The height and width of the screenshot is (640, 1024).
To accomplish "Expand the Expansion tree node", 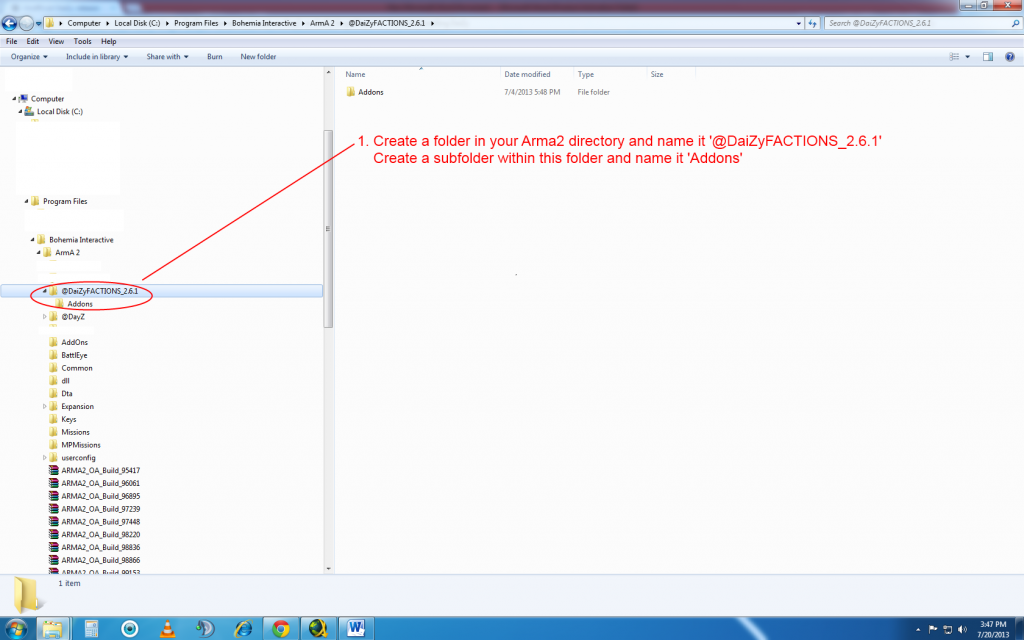I will [44, 406].
